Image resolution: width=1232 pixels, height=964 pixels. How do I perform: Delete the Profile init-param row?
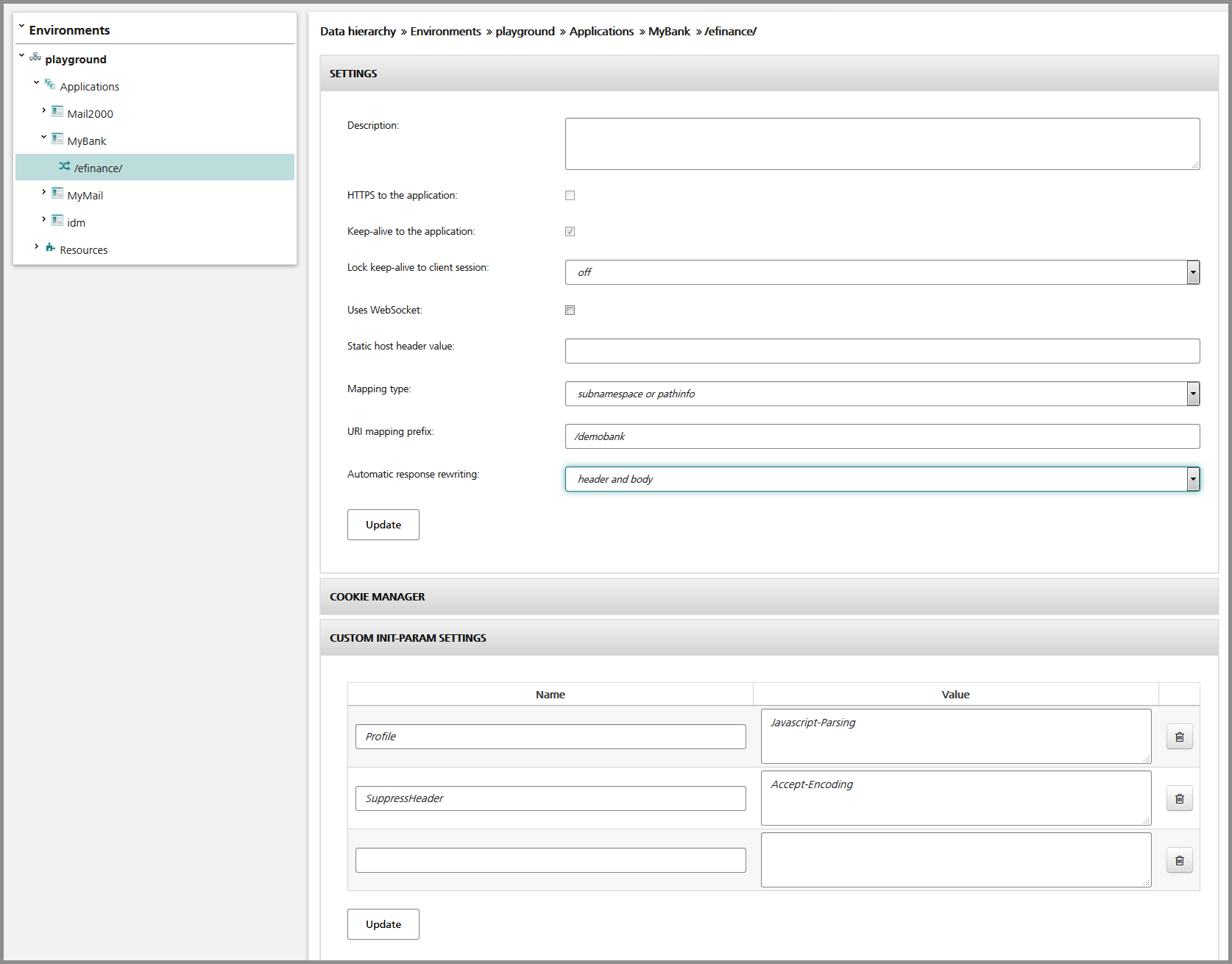(x=1180, y=737)
